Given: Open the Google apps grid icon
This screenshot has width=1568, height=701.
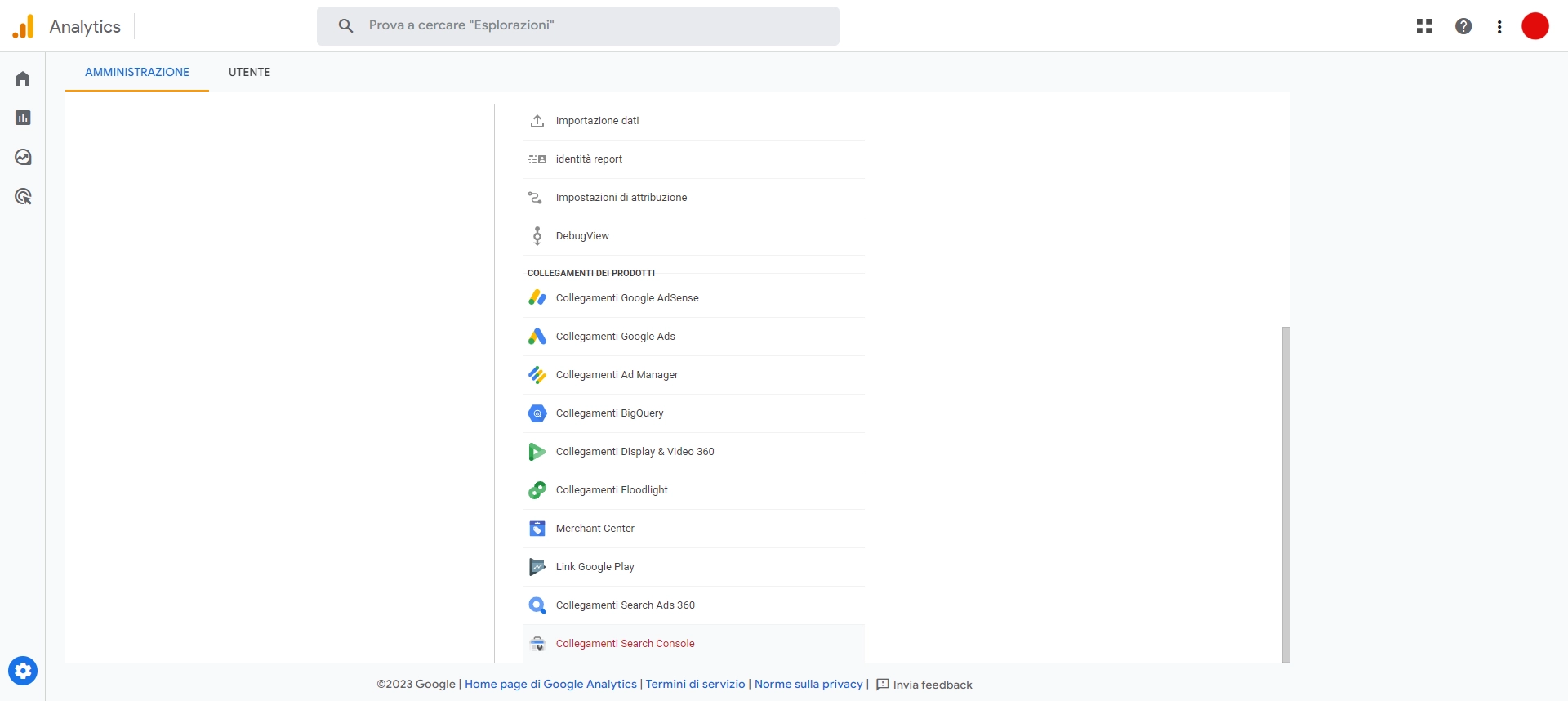Looking at the screenshot, I should coord(1424,26).
